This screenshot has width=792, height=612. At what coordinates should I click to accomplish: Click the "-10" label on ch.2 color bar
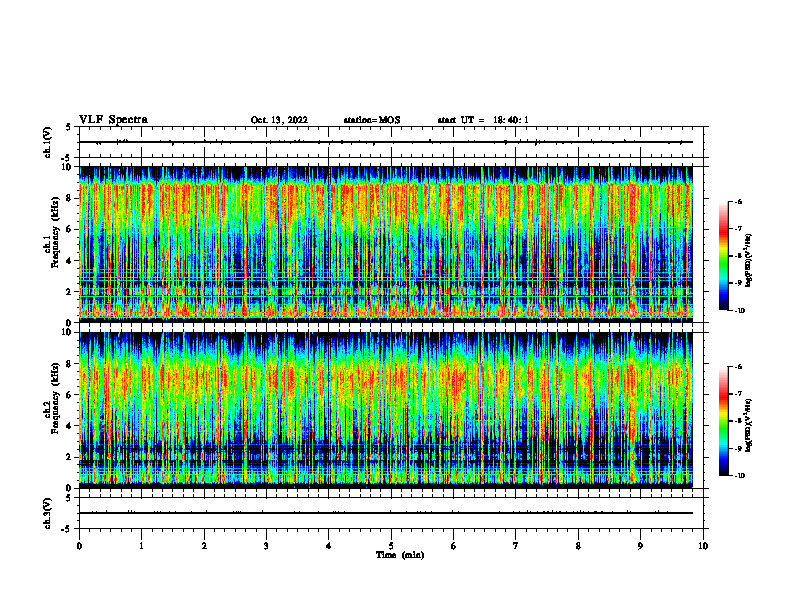pos(739,476)
